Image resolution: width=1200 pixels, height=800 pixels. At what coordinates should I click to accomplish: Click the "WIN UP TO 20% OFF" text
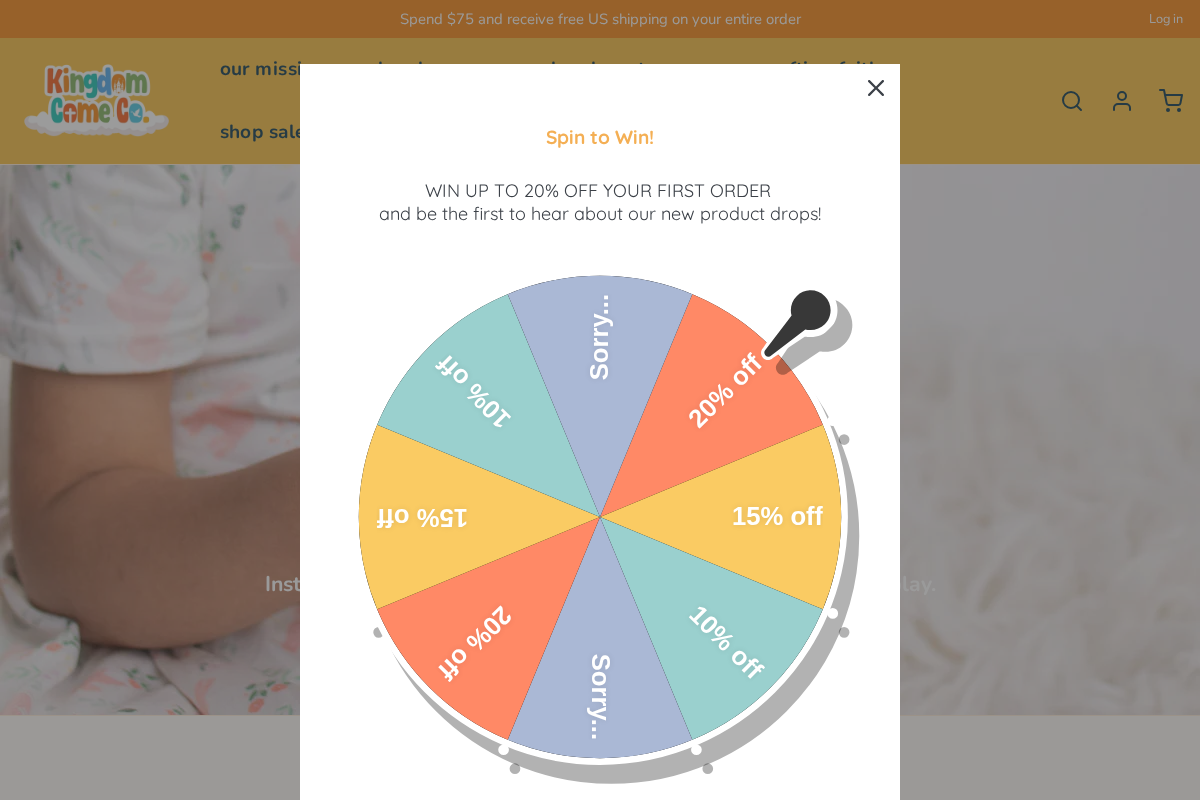(x=598, y=191)
